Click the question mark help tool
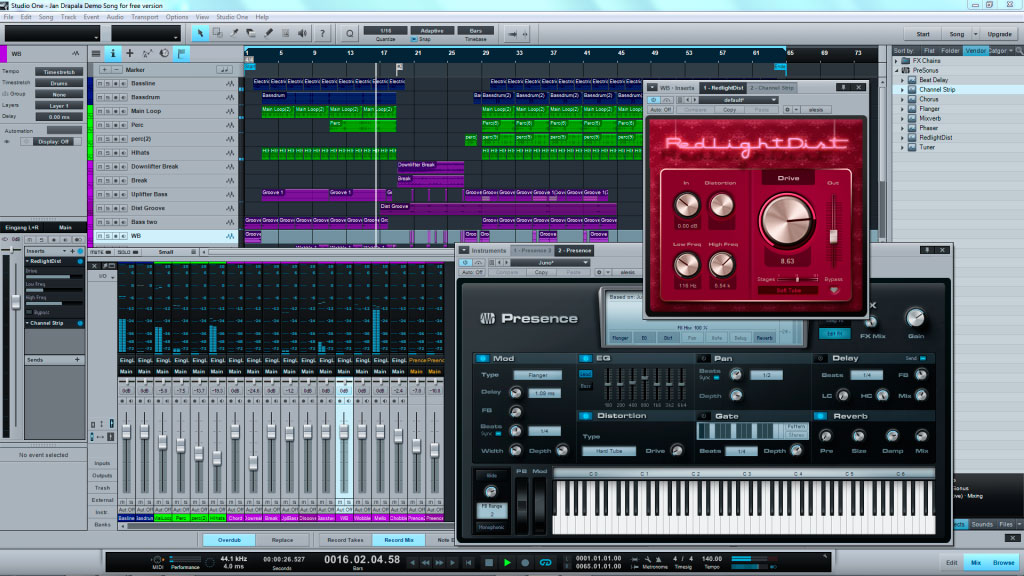1024x576 pixels. coord(322,33)
